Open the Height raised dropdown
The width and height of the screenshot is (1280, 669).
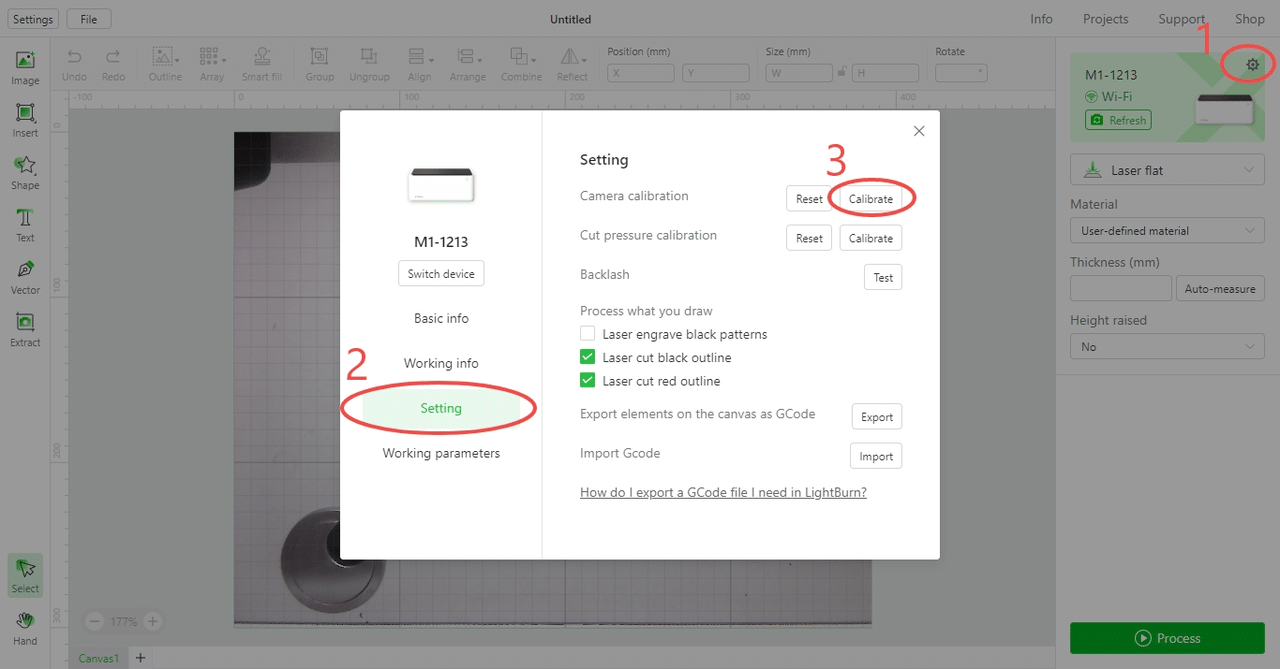click(x=1167, y=347)
